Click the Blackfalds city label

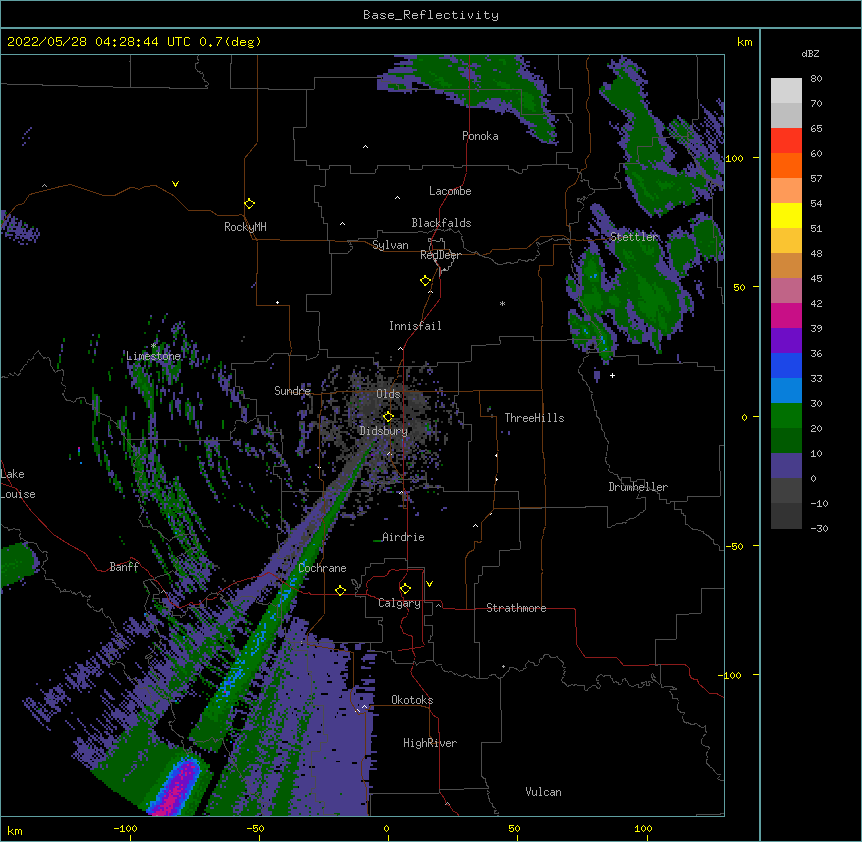(441, 223)
